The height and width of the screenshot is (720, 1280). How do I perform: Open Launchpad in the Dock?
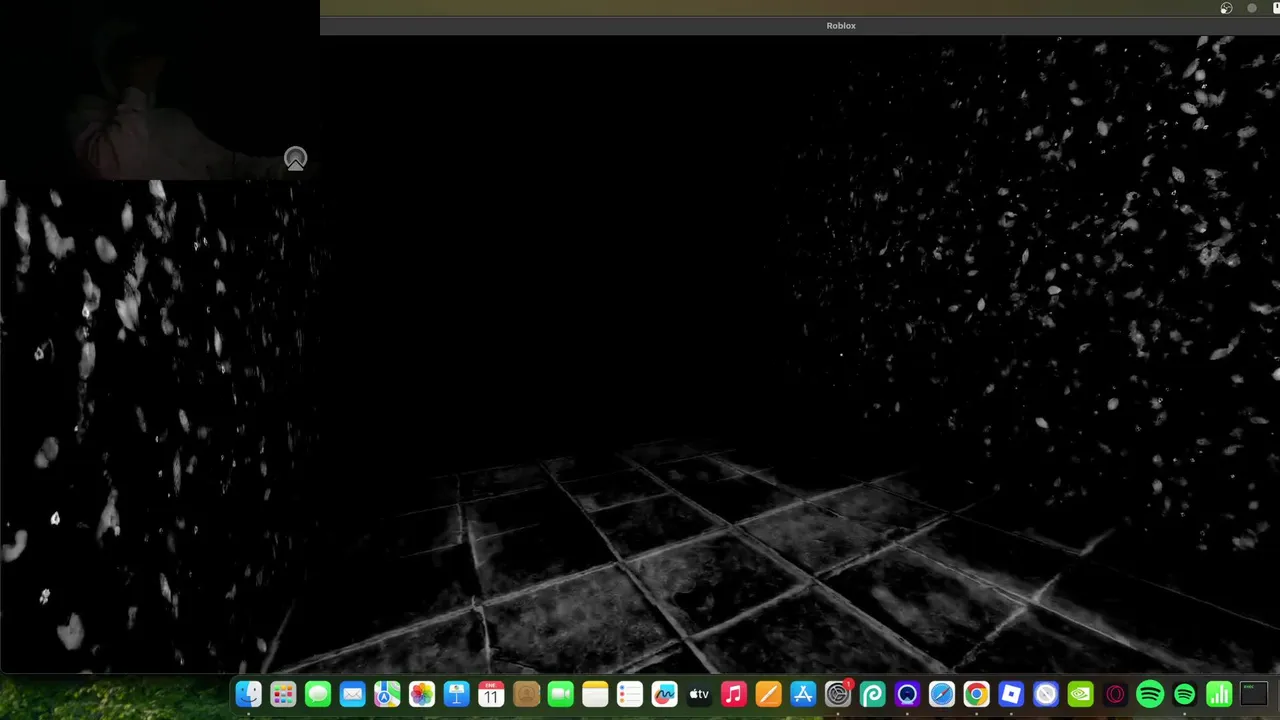tap(283, 694)
